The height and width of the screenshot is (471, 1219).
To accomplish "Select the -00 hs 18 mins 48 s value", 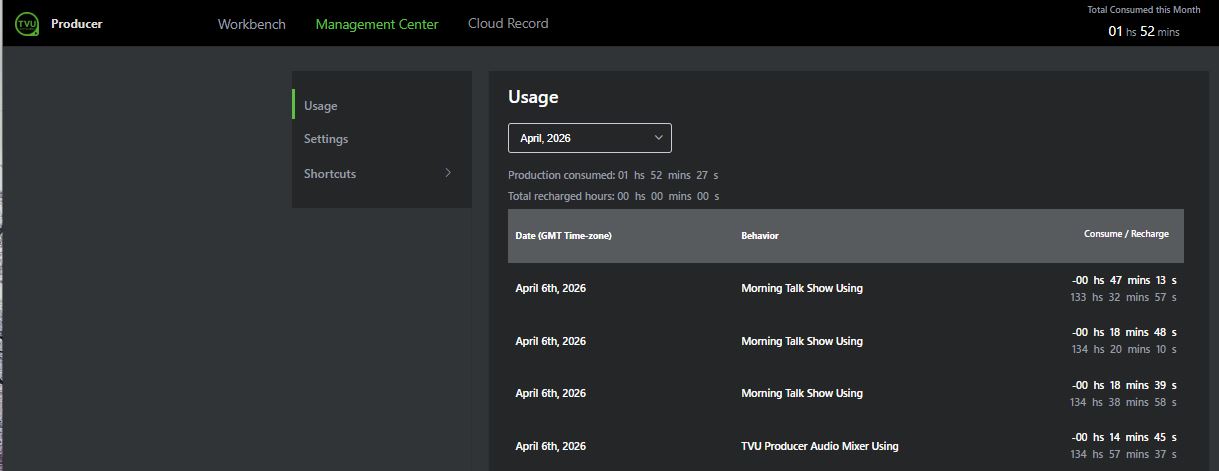I will (x=1125, y=332).
